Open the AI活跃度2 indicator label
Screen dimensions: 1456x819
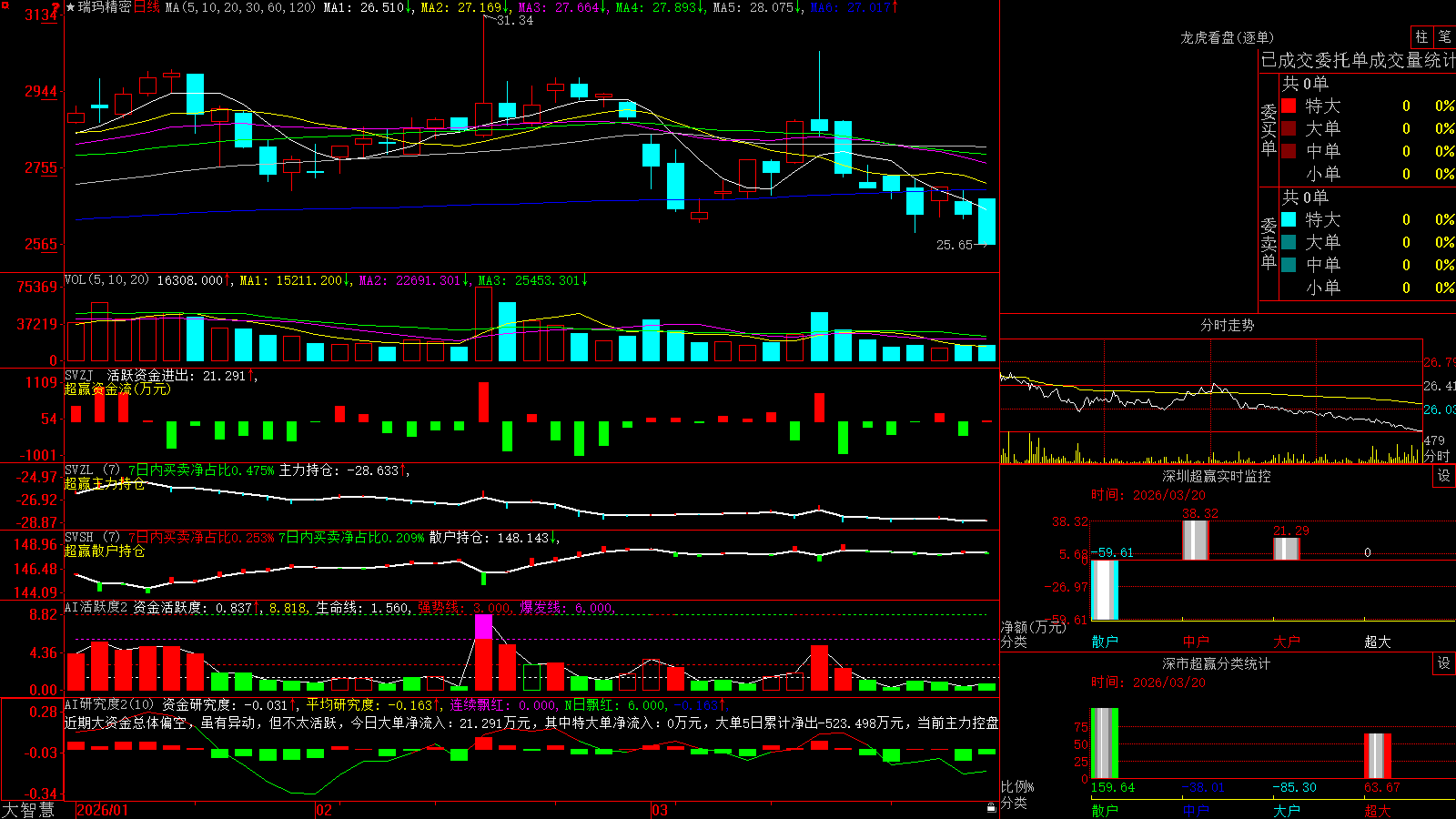(x=96, y=607)
